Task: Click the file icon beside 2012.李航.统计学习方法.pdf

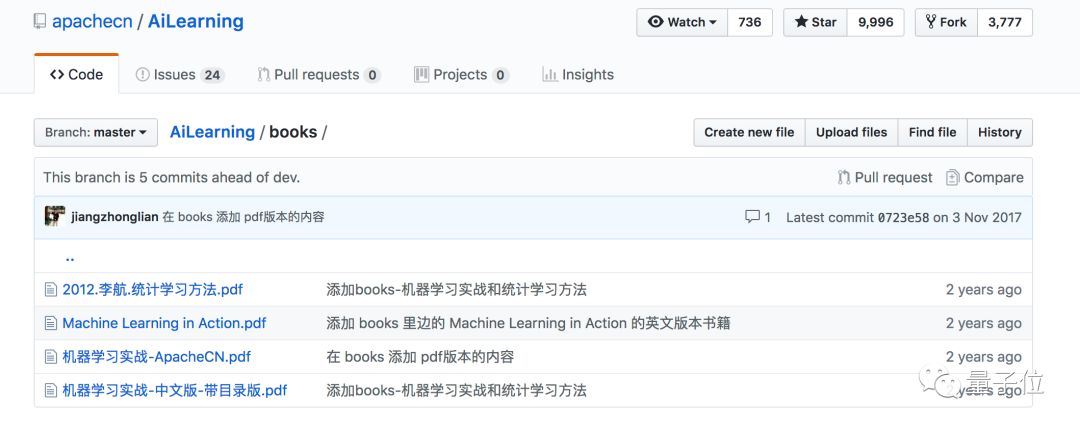Action: [51, 290]
